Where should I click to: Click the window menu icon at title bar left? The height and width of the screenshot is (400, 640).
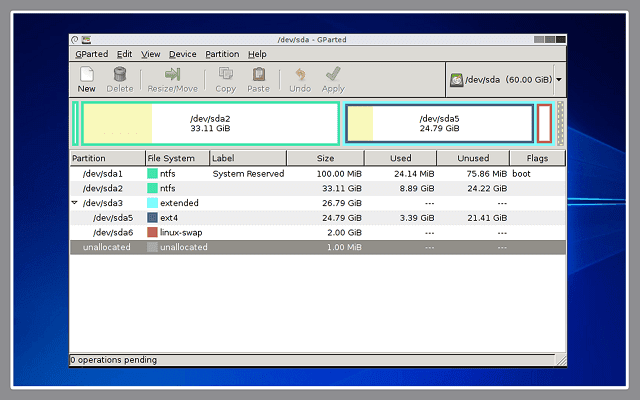pyautogui.click(x=75, y=40)
